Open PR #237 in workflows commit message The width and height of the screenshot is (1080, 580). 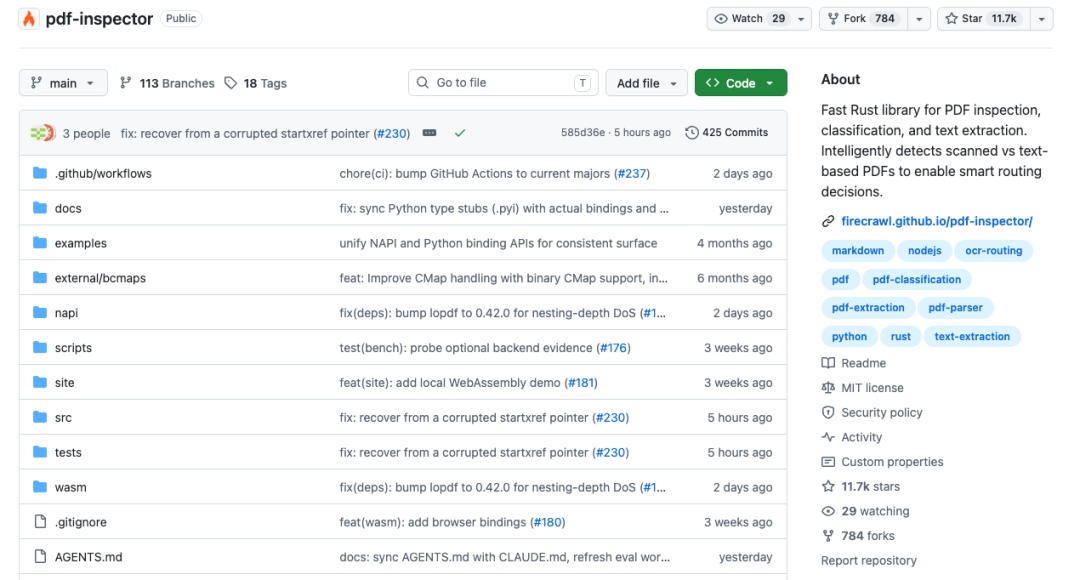(632, 174)
